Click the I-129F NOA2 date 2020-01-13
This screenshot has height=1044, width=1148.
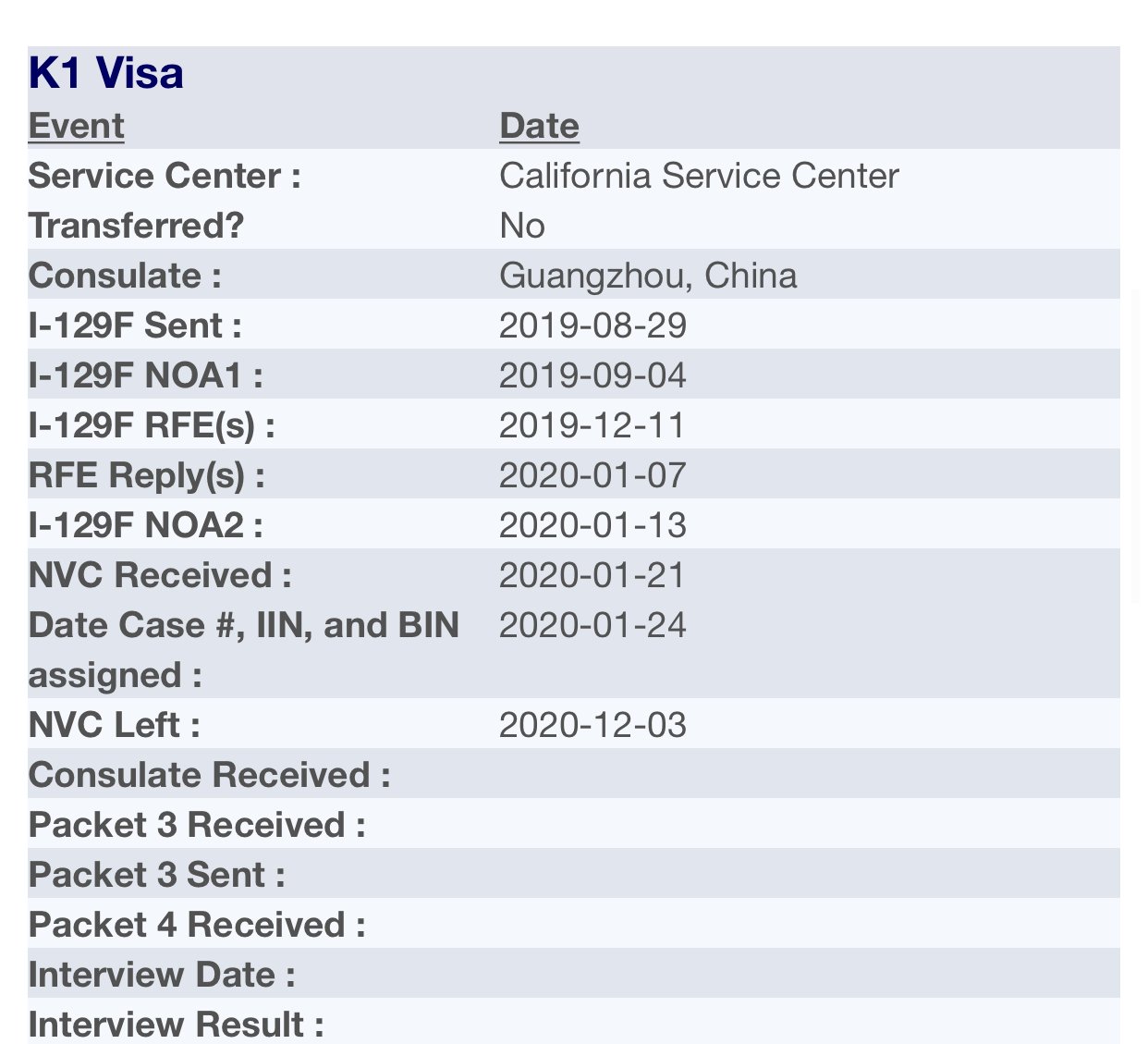pos(592,525)
